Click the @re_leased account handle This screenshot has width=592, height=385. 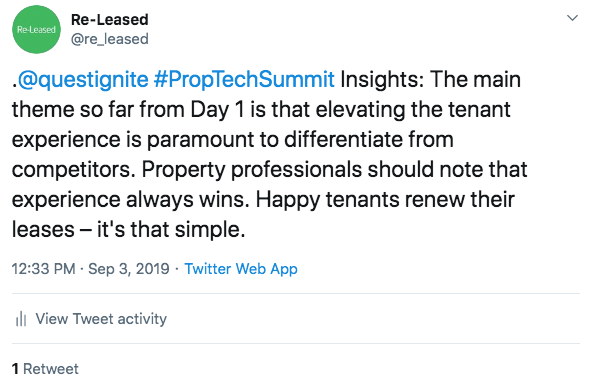[109, 39]
